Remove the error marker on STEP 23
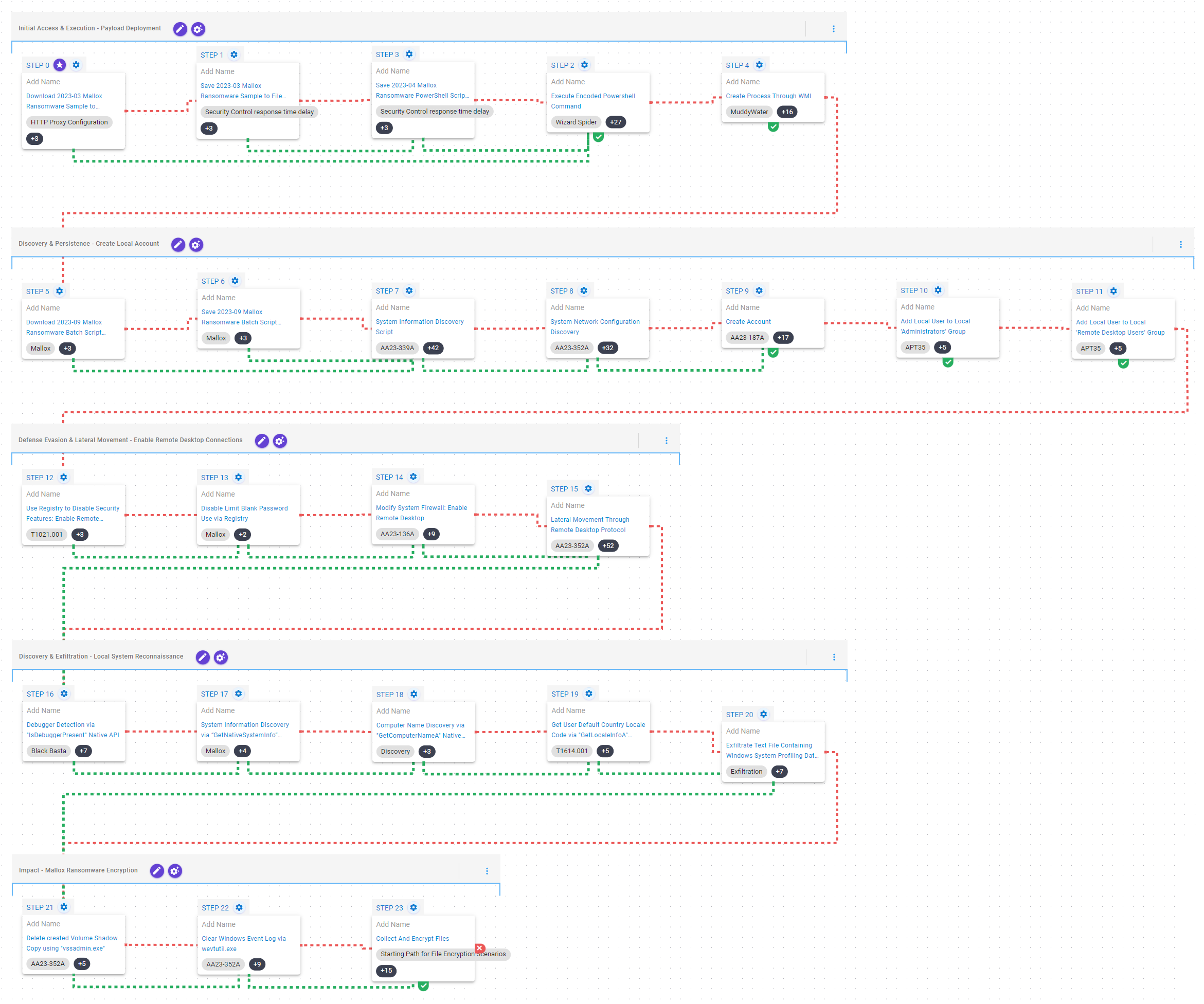This screenshot has width=1204, height=1004. click(x=480, y=948)
